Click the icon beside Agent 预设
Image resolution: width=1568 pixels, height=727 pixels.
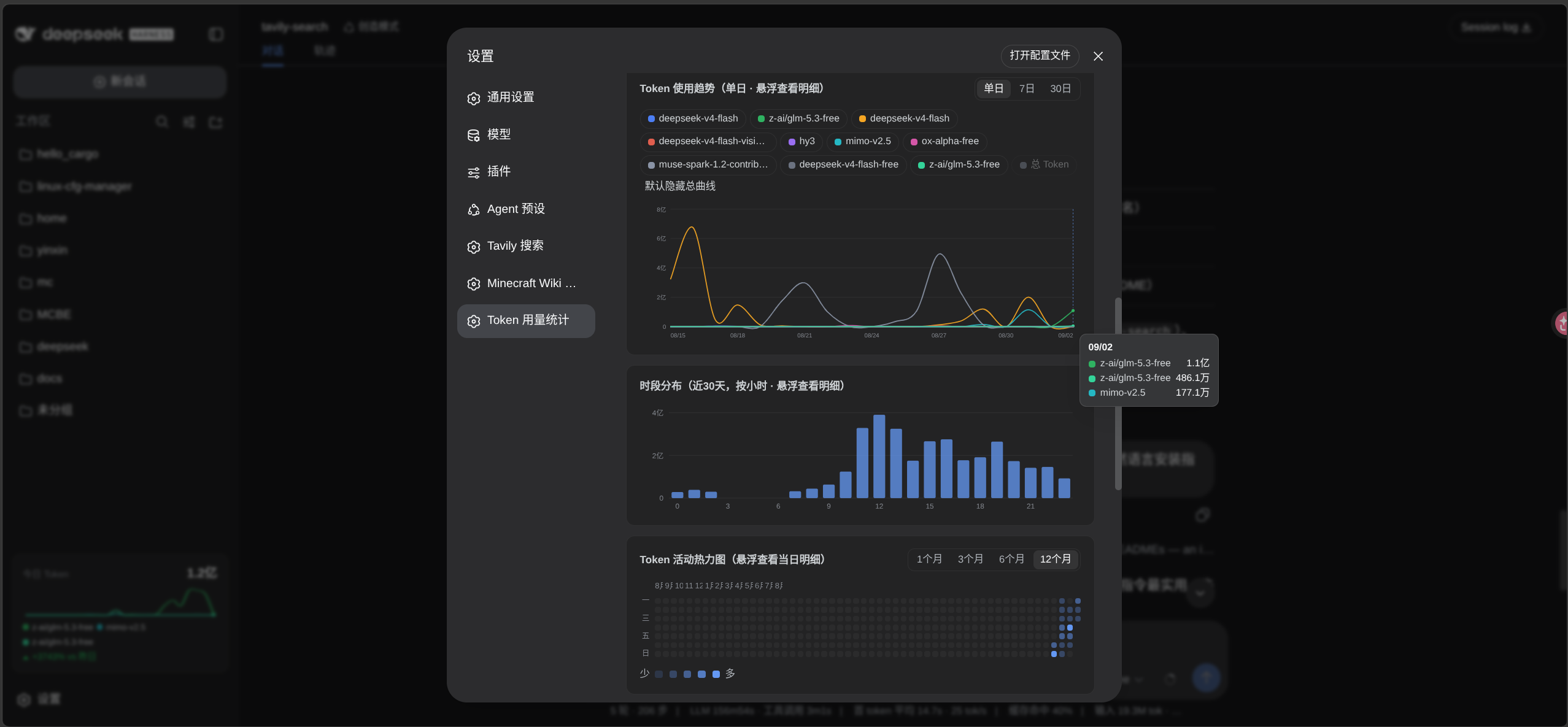(x=473, y=210)
